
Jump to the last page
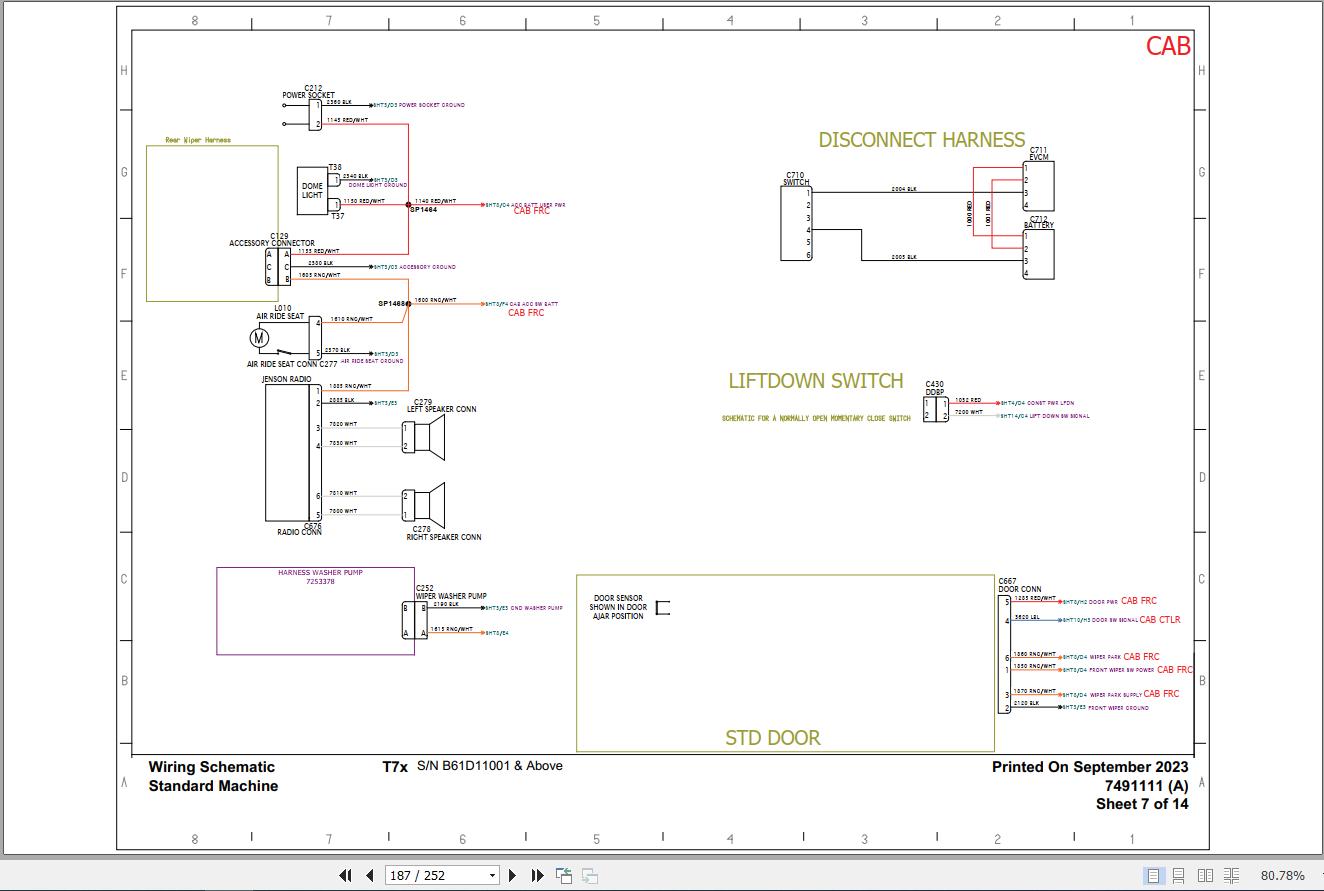(x=538, y=875)
